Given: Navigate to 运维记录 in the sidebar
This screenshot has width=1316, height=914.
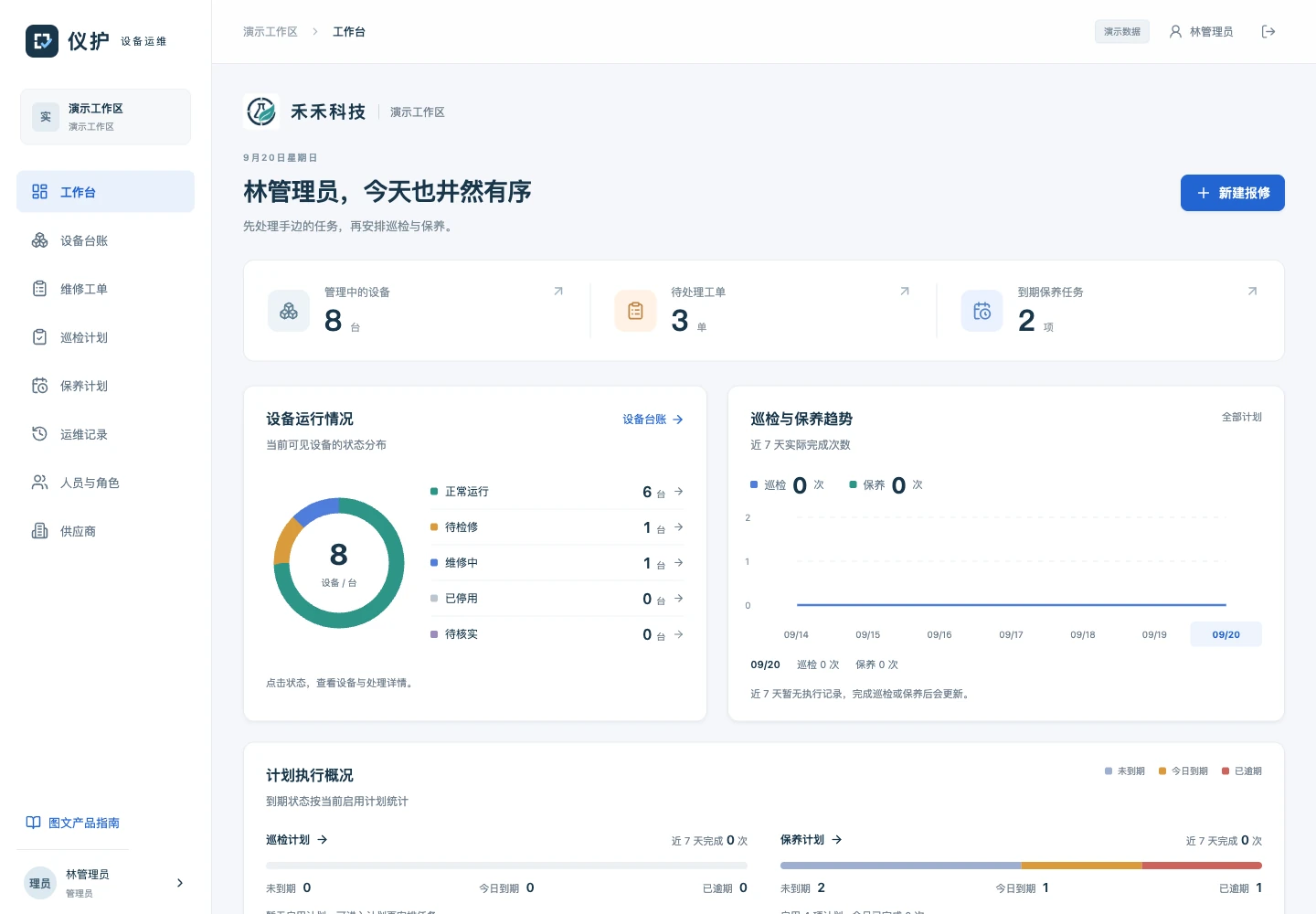Looking at the screenshot, I should point(105,434).
